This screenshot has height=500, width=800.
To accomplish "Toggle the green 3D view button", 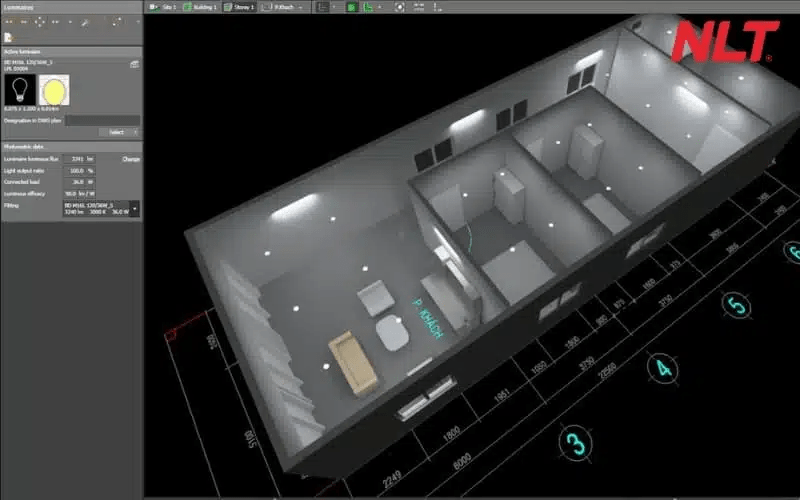I will point(352,6).
